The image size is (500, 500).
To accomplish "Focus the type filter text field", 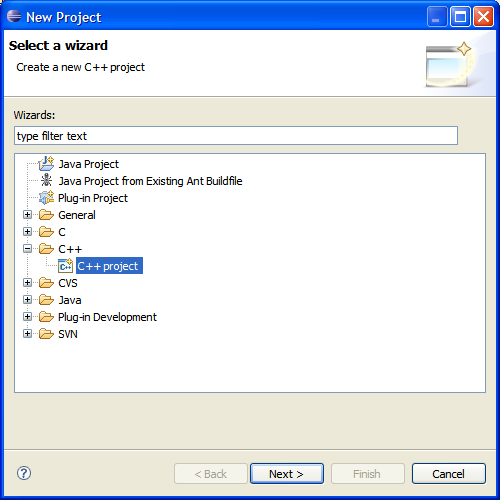I will pyautogui.click(x=236, y=136).
